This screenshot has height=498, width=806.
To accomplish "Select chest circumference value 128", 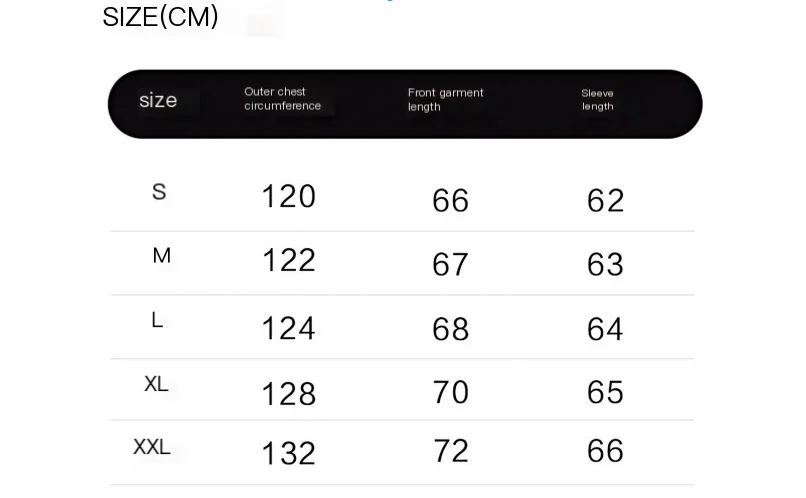I will [288, 393].
